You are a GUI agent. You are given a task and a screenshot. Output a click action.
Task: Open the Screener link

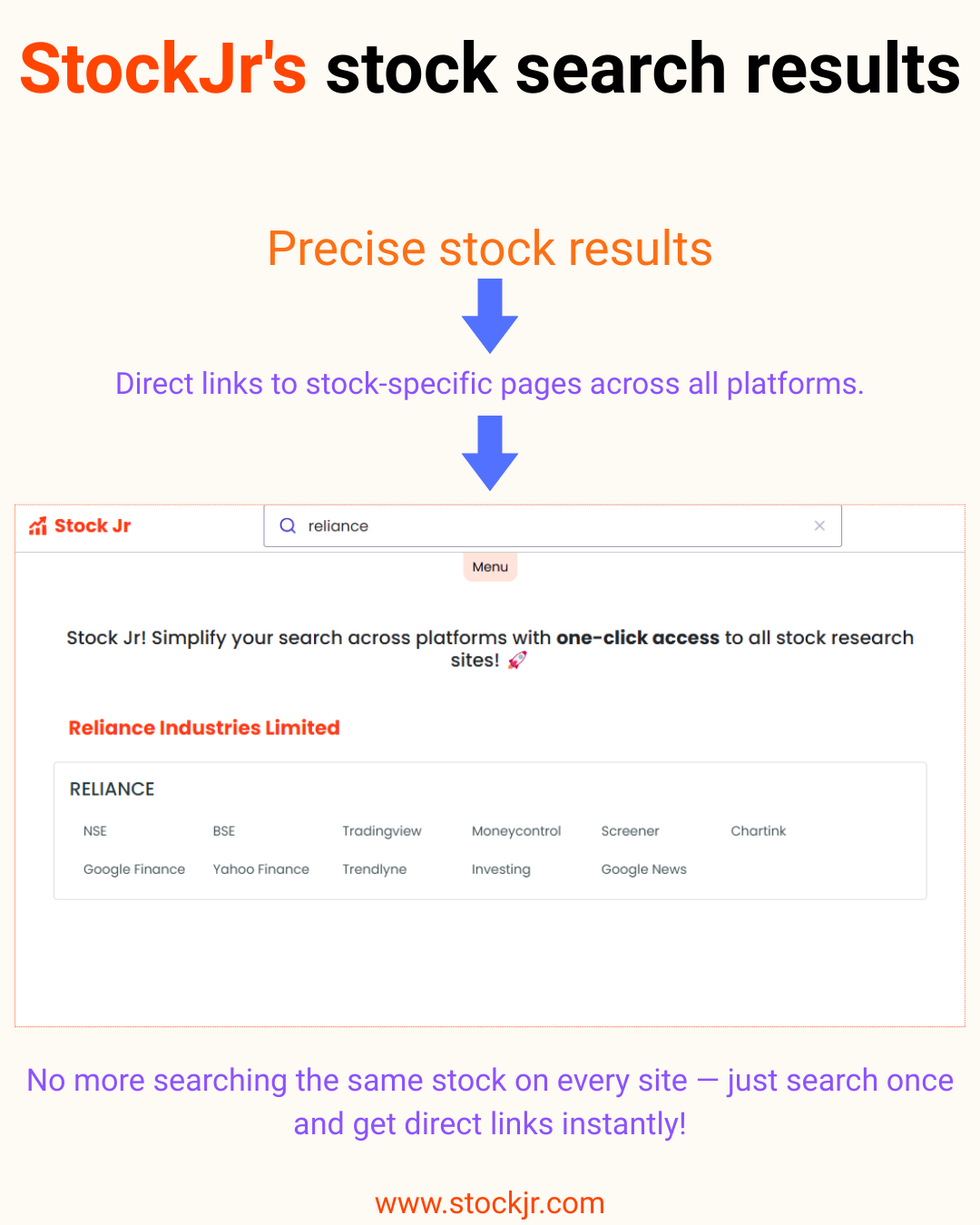pyautogui.click(x=630, y=831)
